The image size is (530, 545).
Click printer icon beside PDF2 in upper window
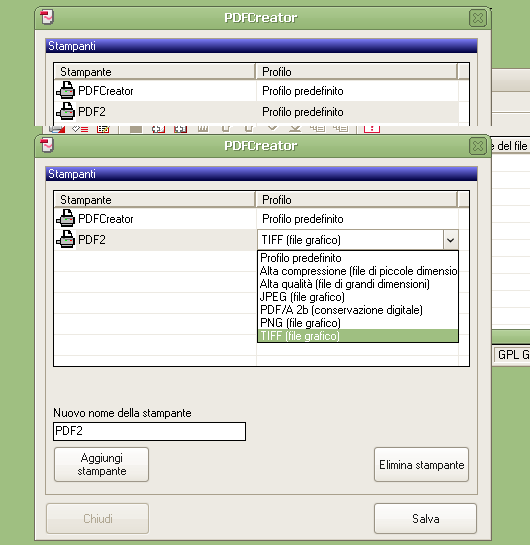tap(65, 112)
